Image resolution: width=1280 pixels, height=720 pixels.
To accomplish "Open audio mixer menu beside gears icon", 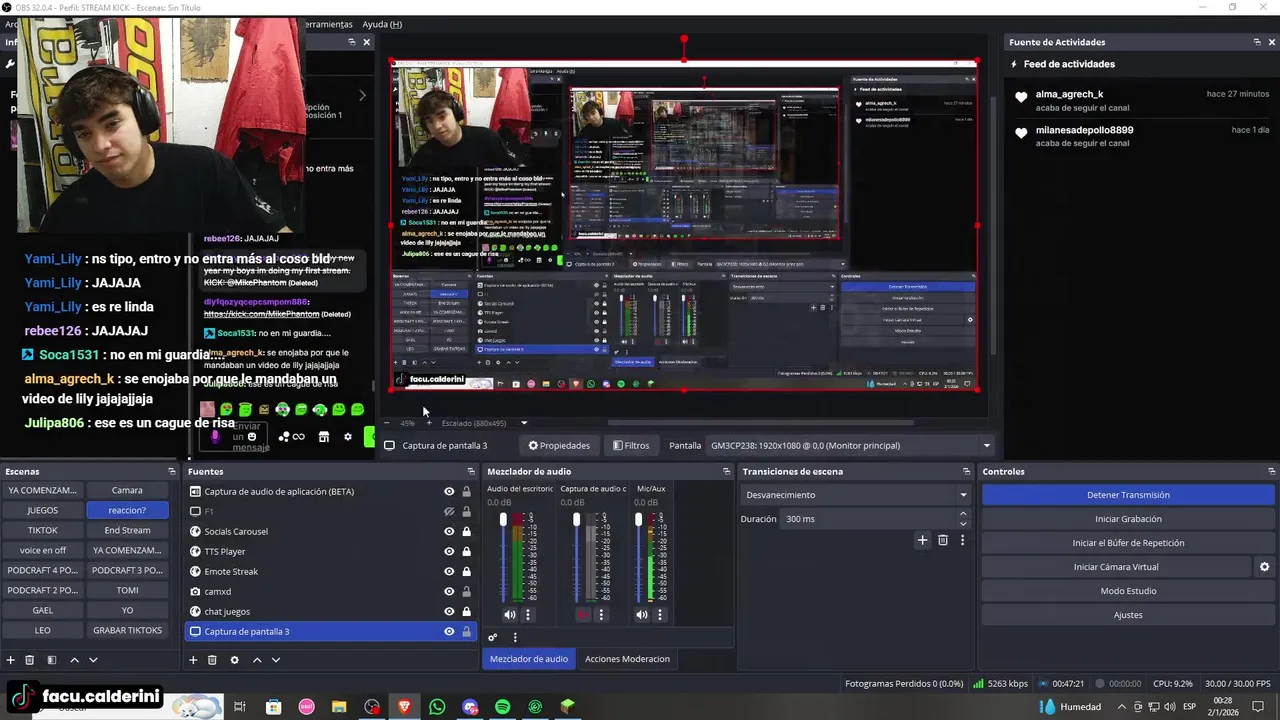I will (x=515, y=637).
